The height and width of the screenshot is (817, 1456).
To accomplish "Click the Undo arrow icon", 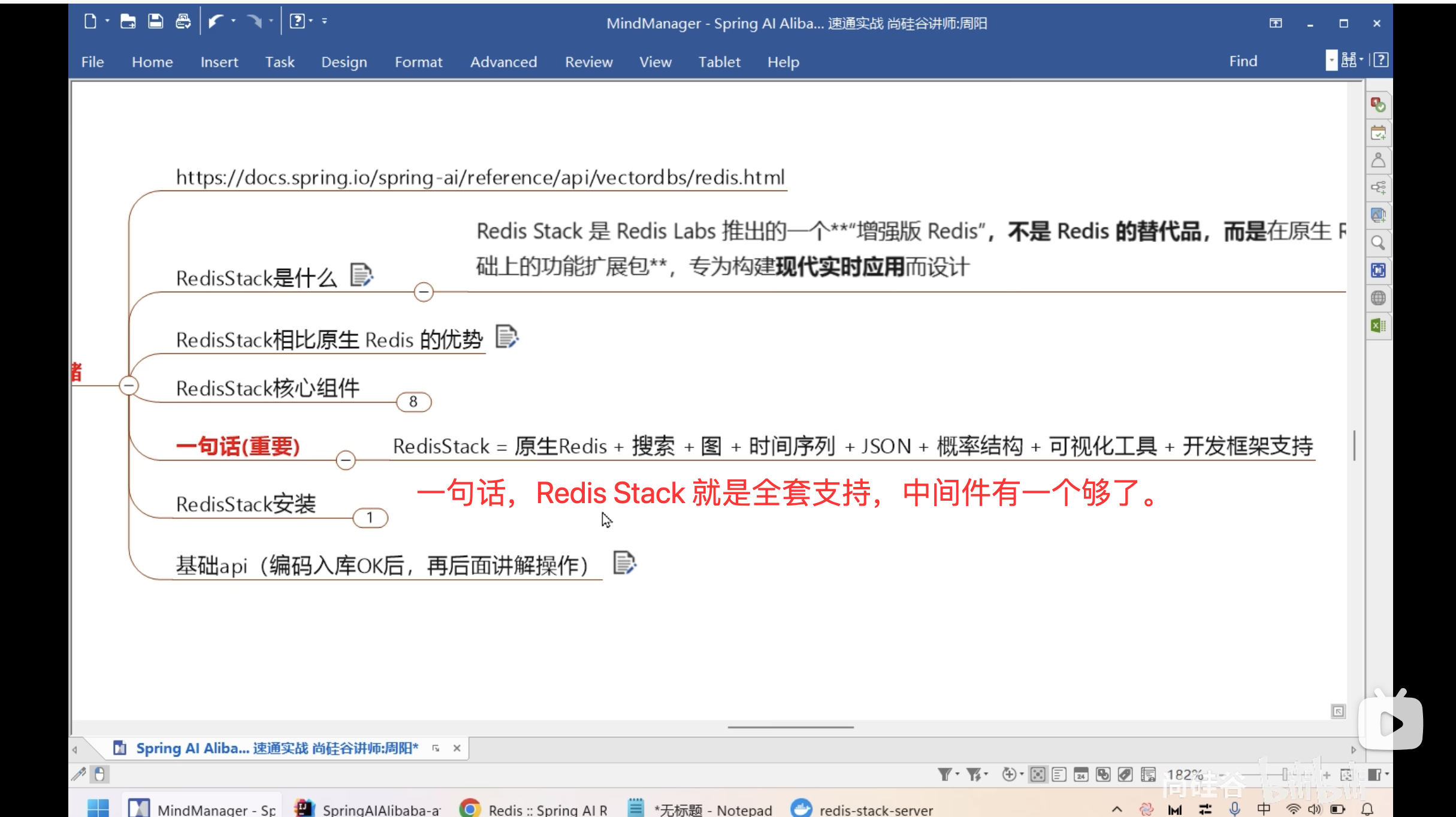I will pyautogui.click(x=218, y=21).
